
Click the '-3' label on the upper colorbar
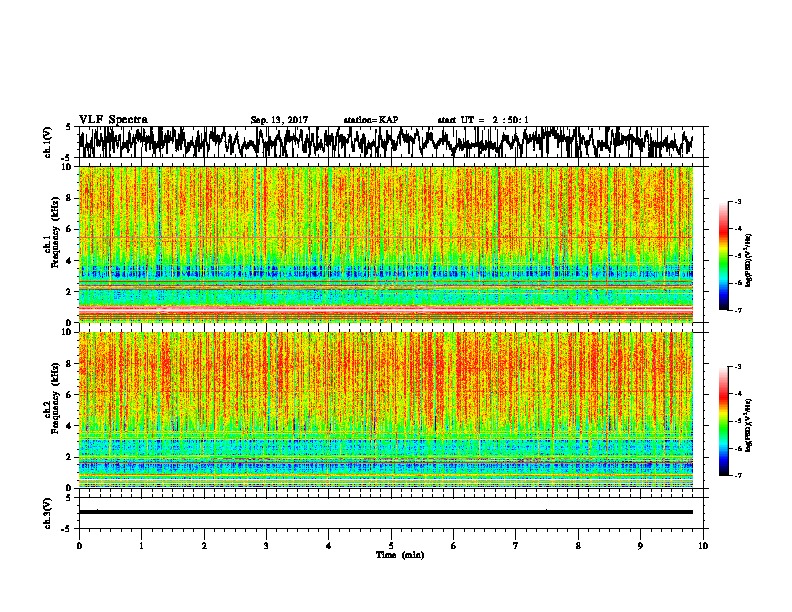[x=737, y=201]
